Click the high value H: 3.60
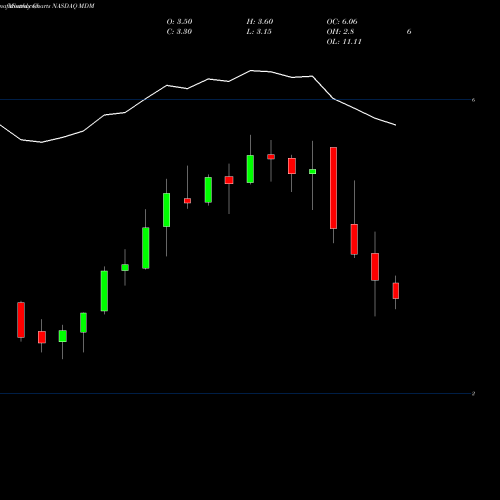500x500 pixels. tap(260, 21)
